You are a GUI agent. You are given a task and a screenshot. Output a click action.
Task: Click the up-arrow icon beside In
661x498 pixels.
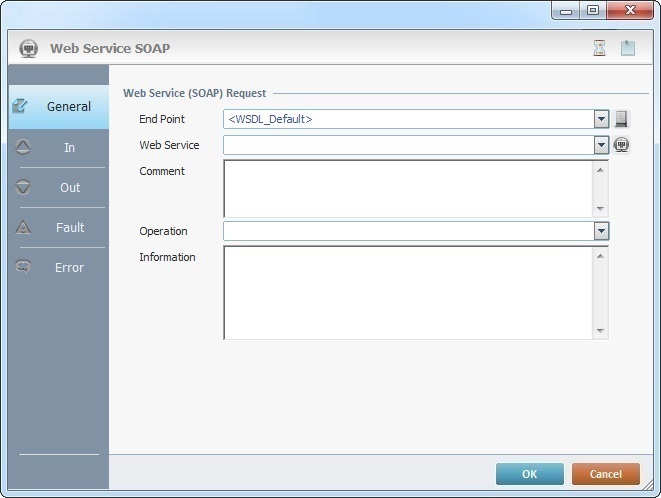click(x=24, y=147)
